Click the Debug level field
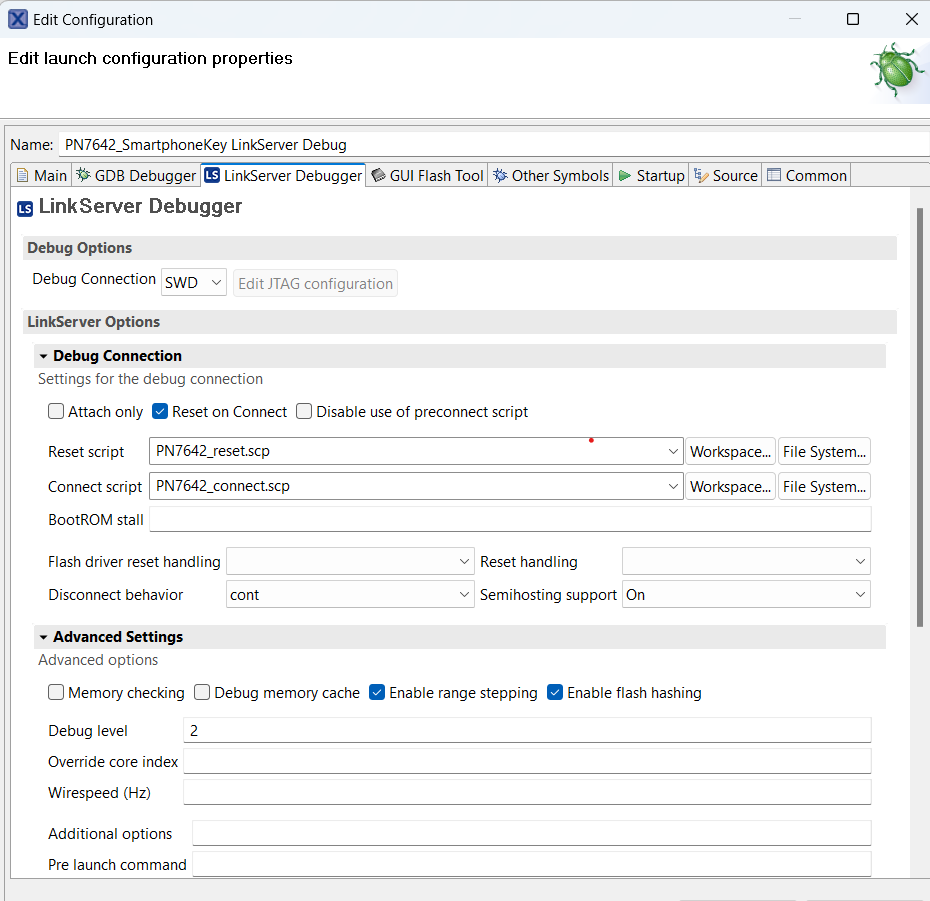The width and height of the screenshot is (930, 901). tap(527, 730)
